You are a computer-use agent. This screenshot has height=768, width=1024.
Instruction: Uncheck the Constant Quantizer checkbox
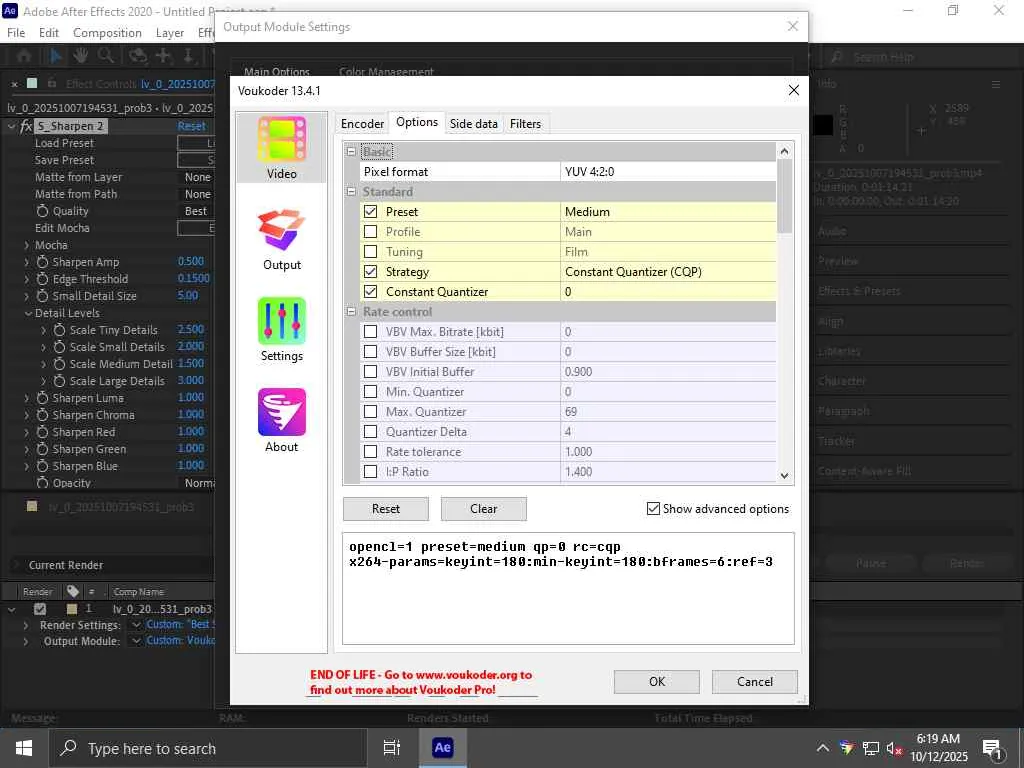(370, 292)
